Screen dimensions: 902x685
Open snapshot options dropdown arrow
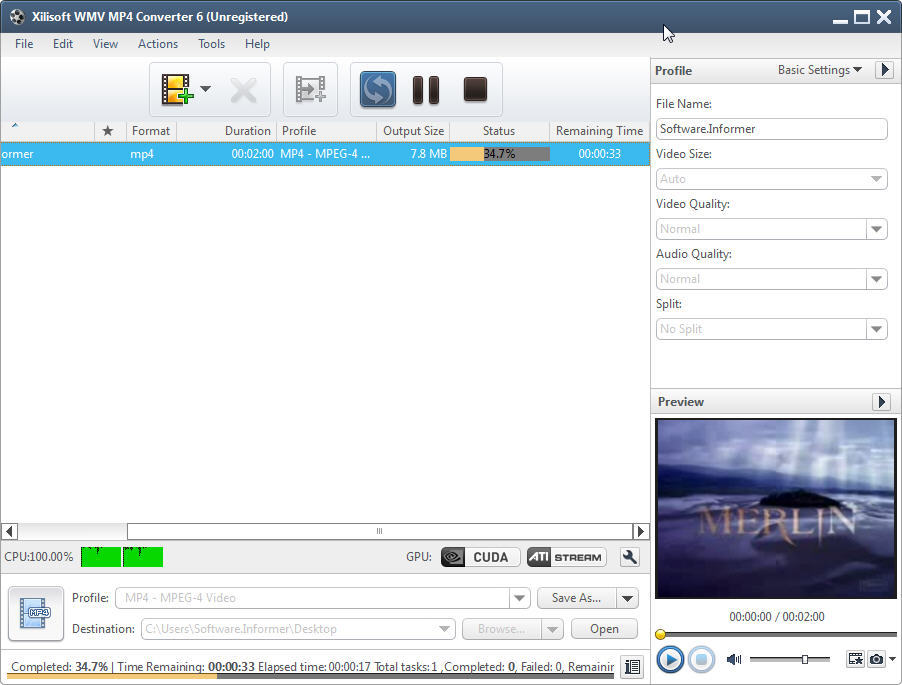[x=892, y=659]
